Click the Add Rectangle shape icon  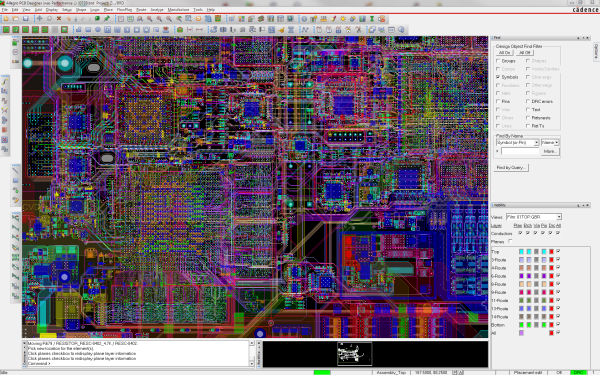pos(88,29)
